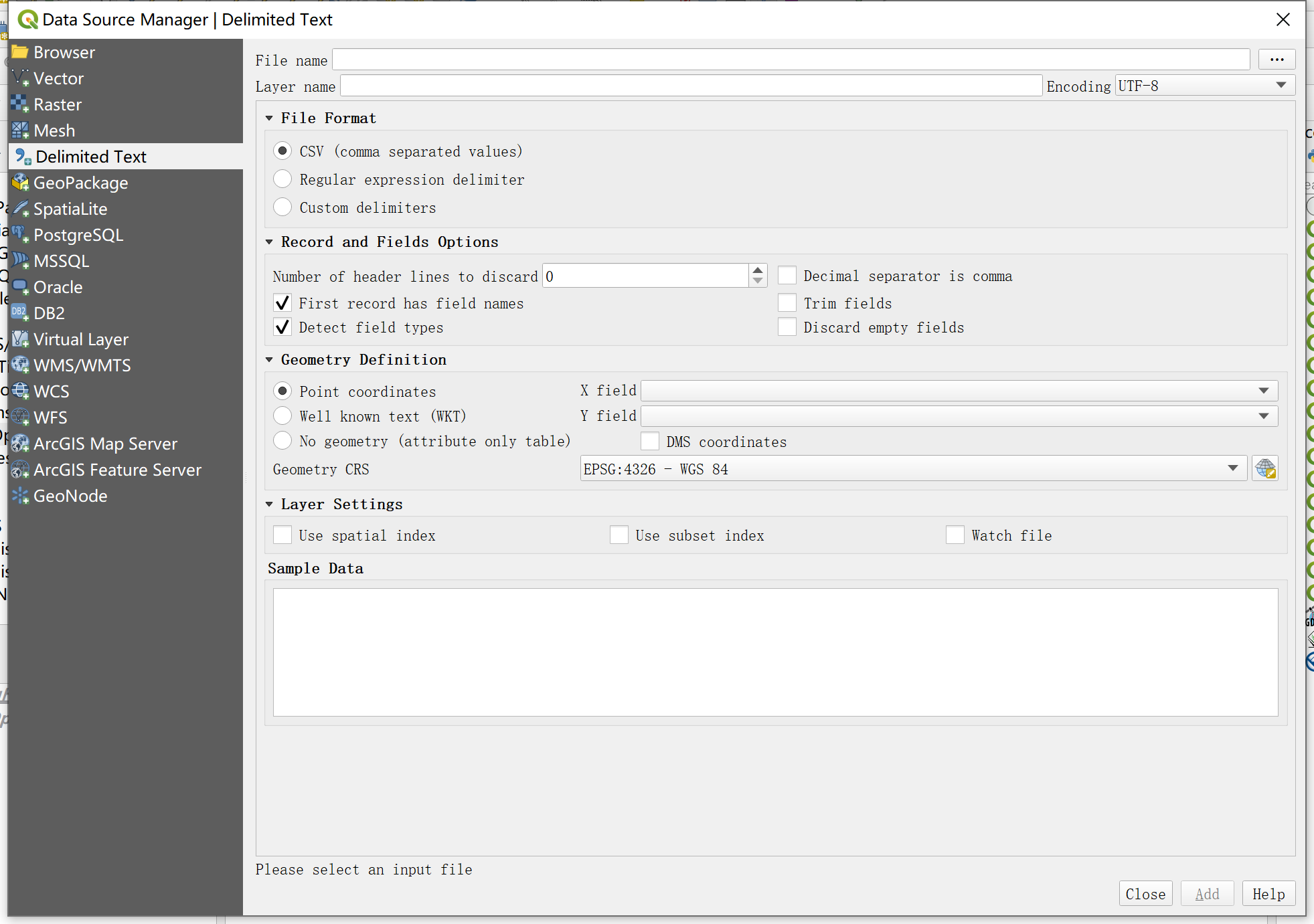This screenshot has width=1314, height=924.
Task: Click the File name input field
Action: (791, 60)
